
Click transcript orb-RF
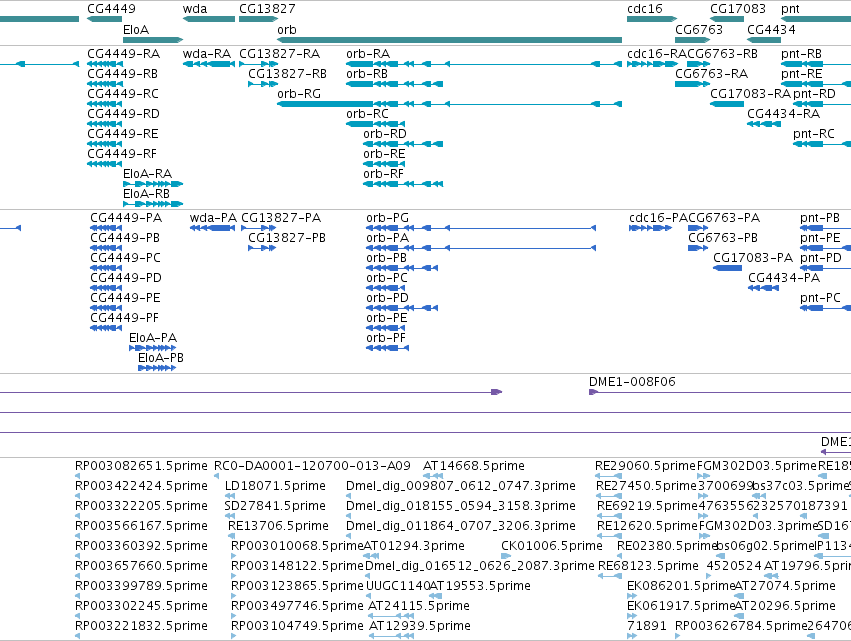(403, 184)
